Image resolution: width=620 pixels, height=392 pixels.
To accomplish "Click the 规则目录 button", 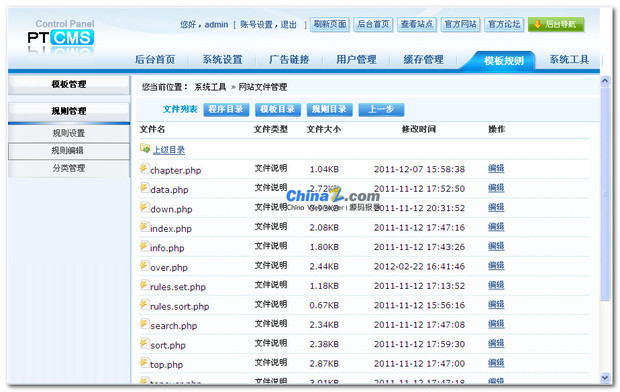I will pyautogui.click(x=329, y=110).
